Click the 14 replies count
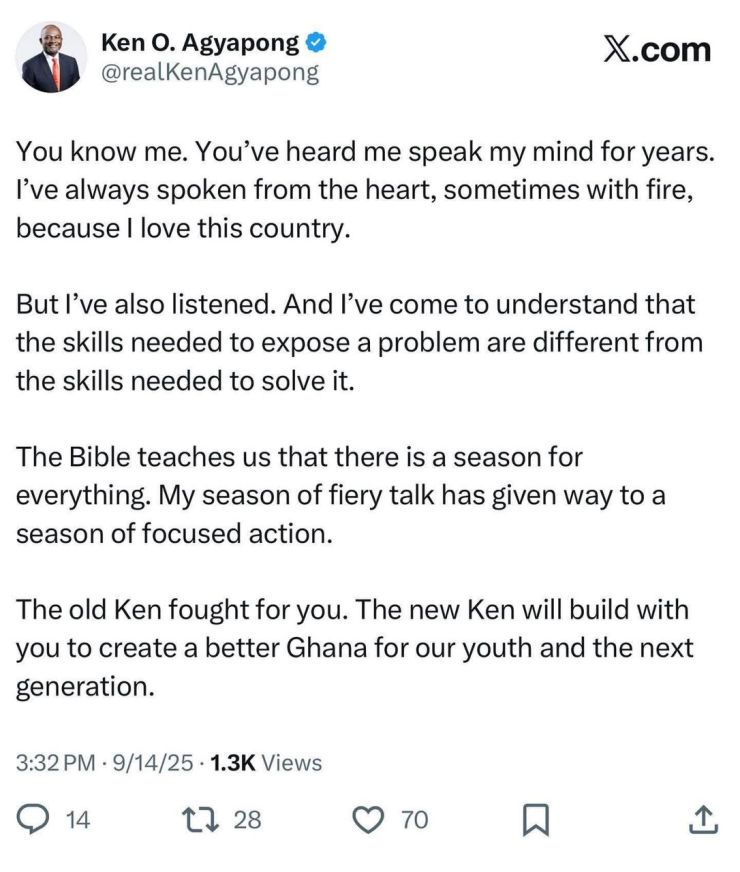This screenshot has height=872, width=740. 78,820
